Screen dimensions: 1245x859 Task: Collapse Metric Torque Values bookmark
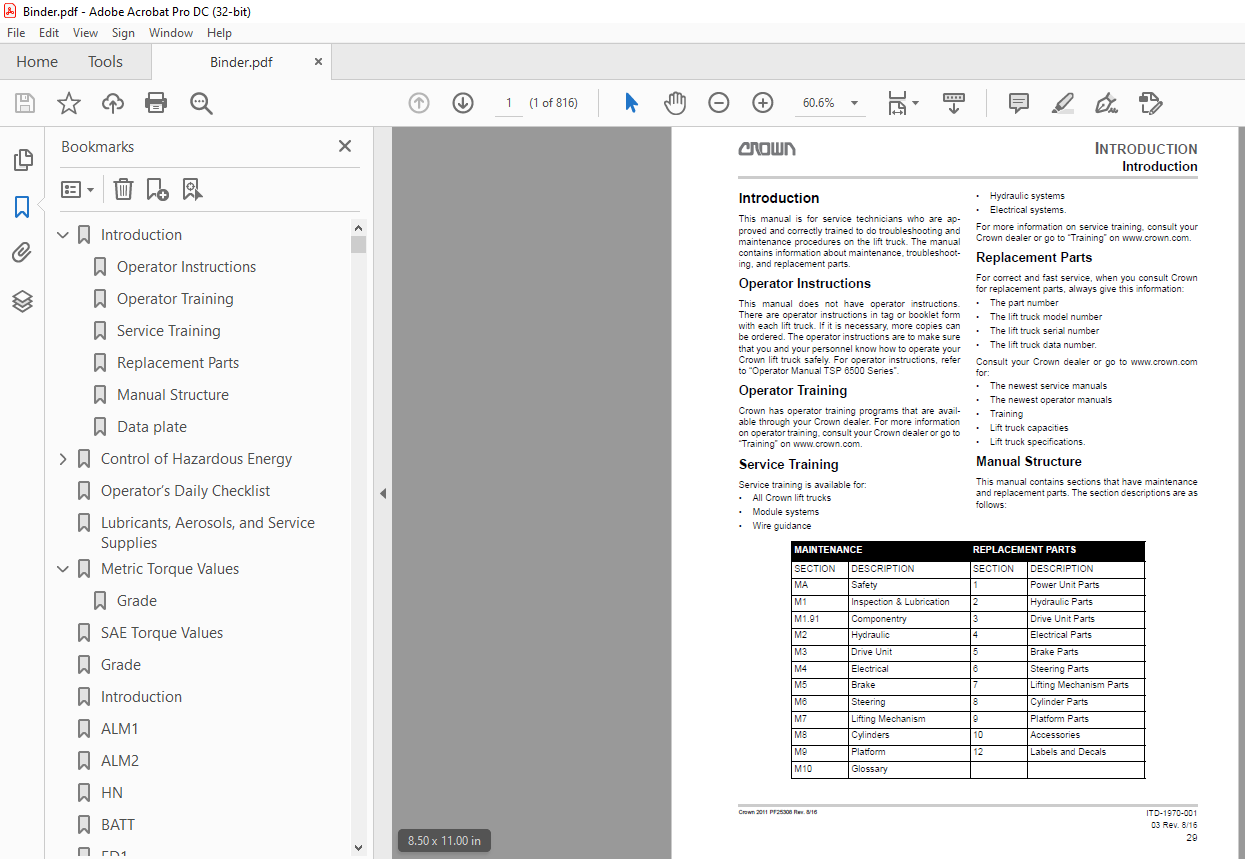[x=63, y=569]
